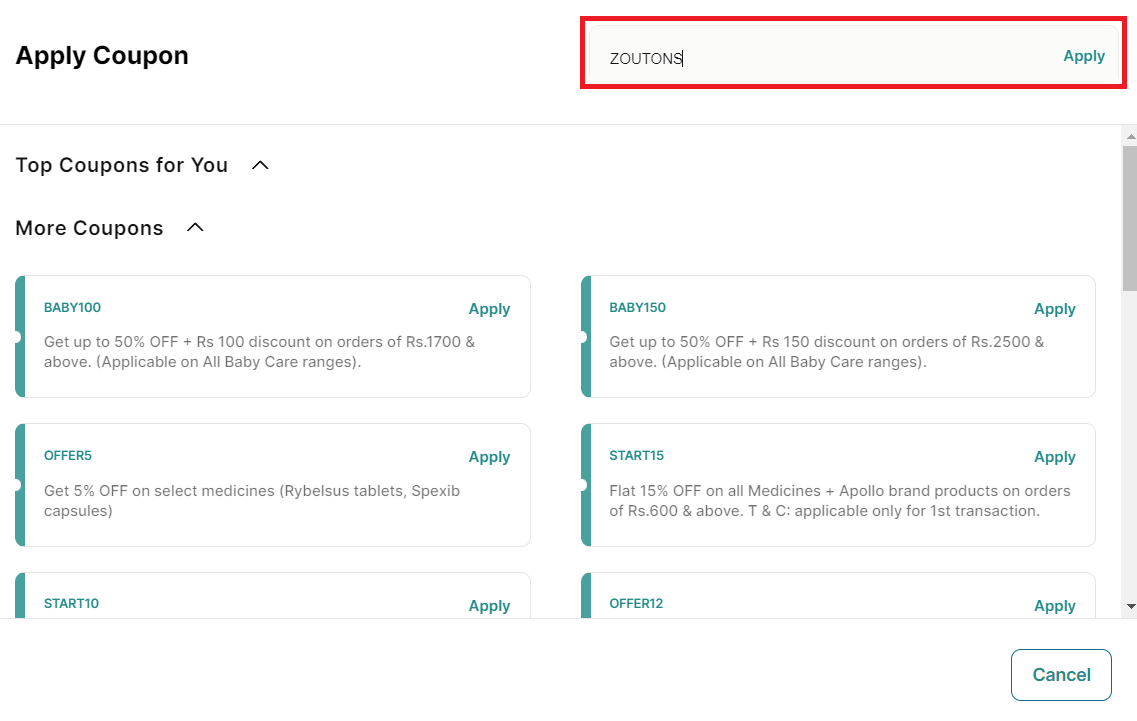1137x721 pixels.
Task: Apply the START10 coupon
Action: coord(489,605)
